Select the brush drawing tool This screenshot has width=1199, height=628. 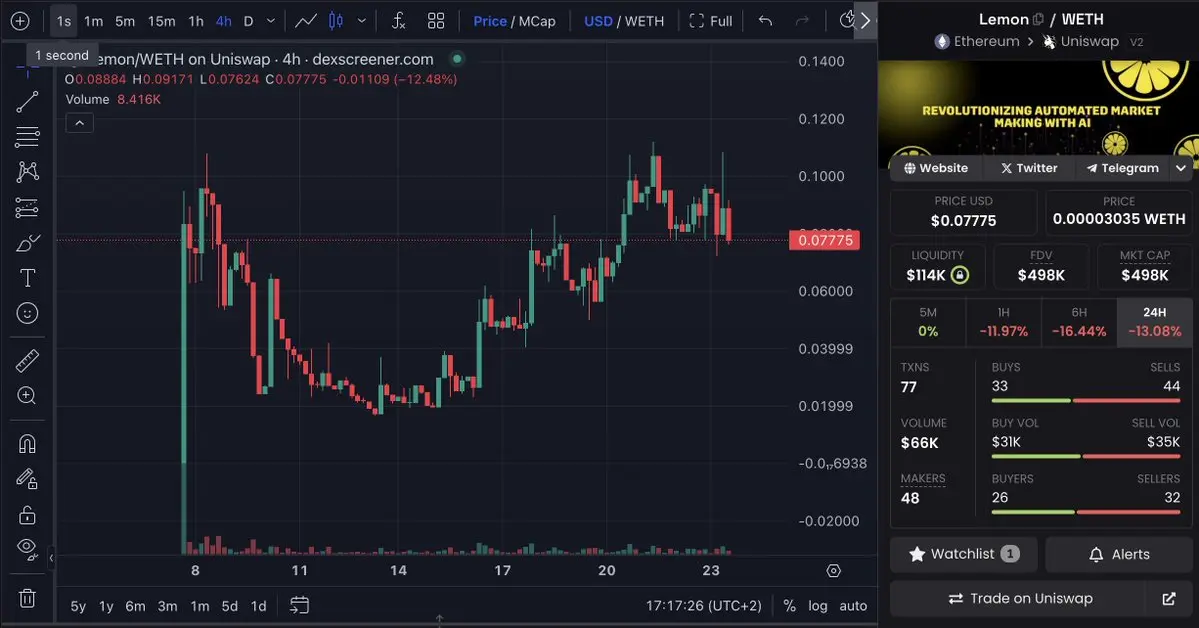[27, 243]
